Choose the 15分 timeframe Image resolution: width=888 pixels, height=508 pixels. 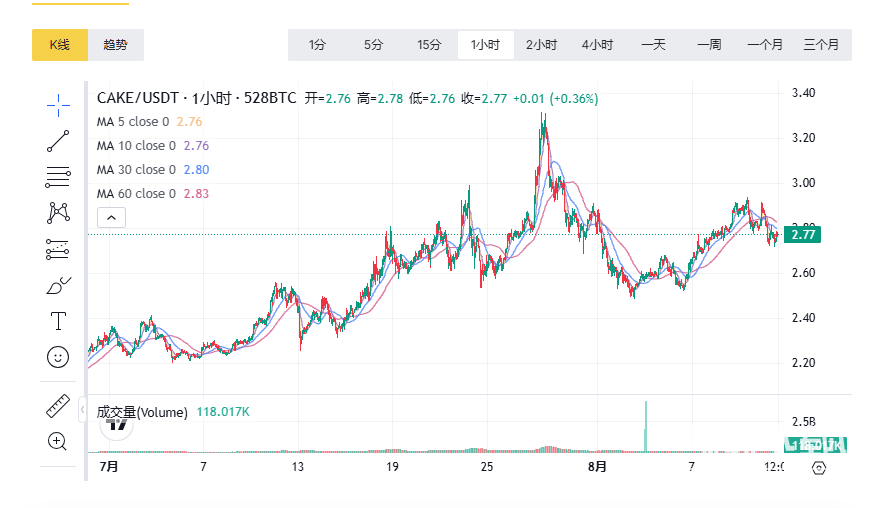(429, 45)
